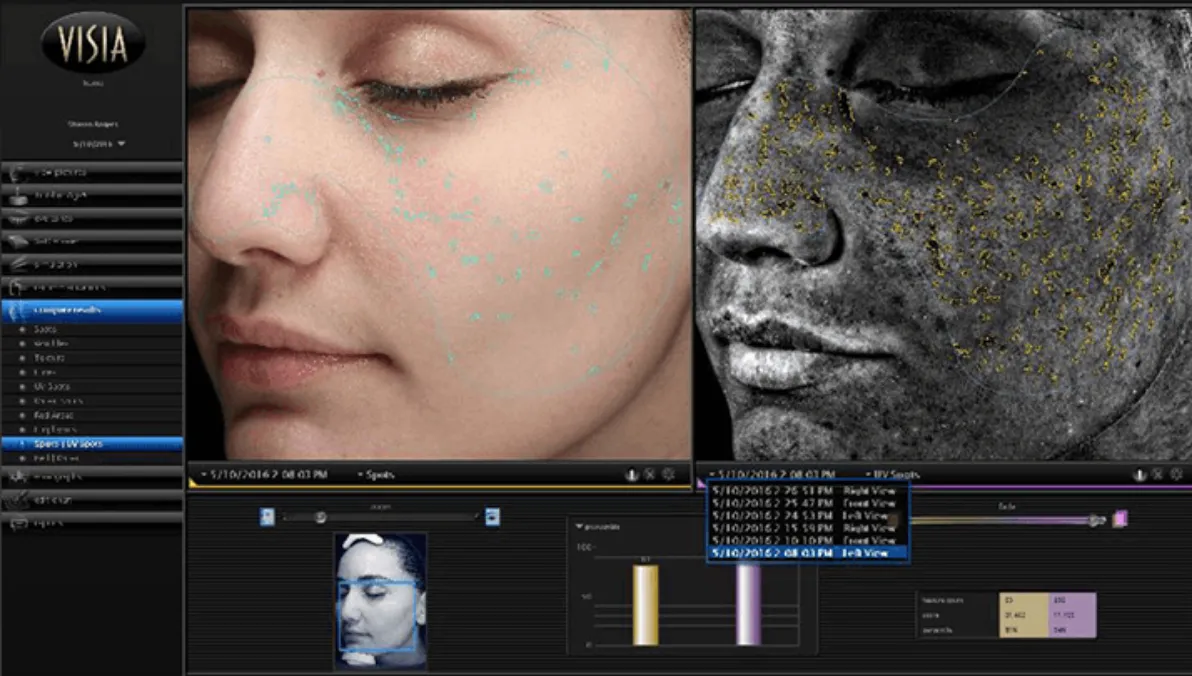Click the zoom-out icon left of zoom slider

[x=267, y=516]
